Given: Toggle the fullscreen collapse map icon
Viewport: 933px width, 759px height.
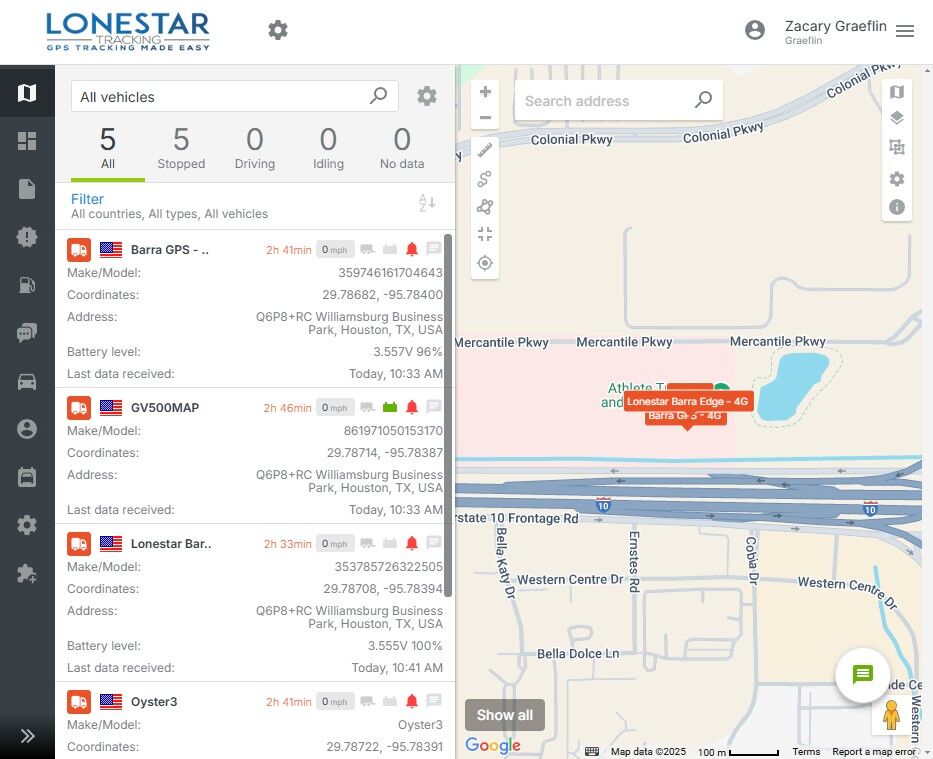Looking at the screenshot, I should pyautogui.click(x=485, y=234).
